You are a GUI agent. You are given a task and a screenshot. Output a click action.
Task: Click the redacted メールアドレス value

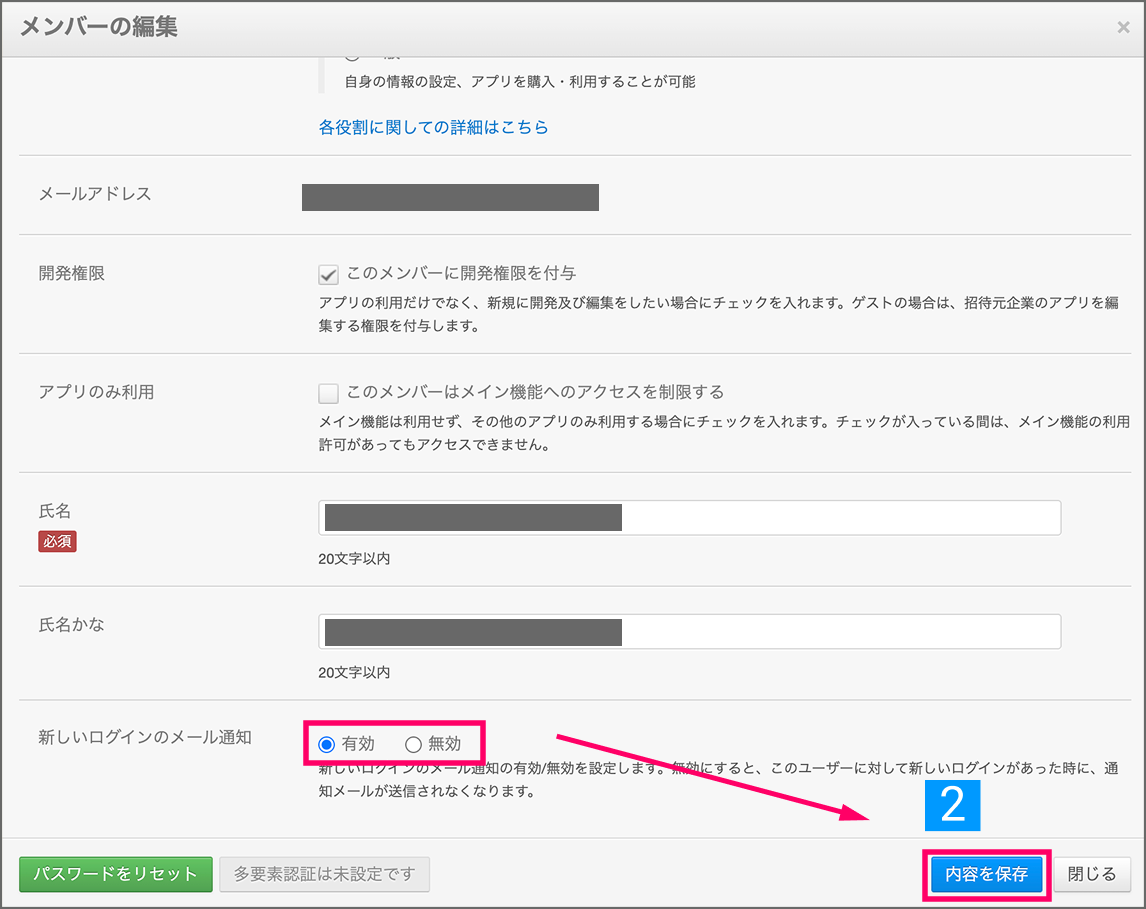point(450,198)
